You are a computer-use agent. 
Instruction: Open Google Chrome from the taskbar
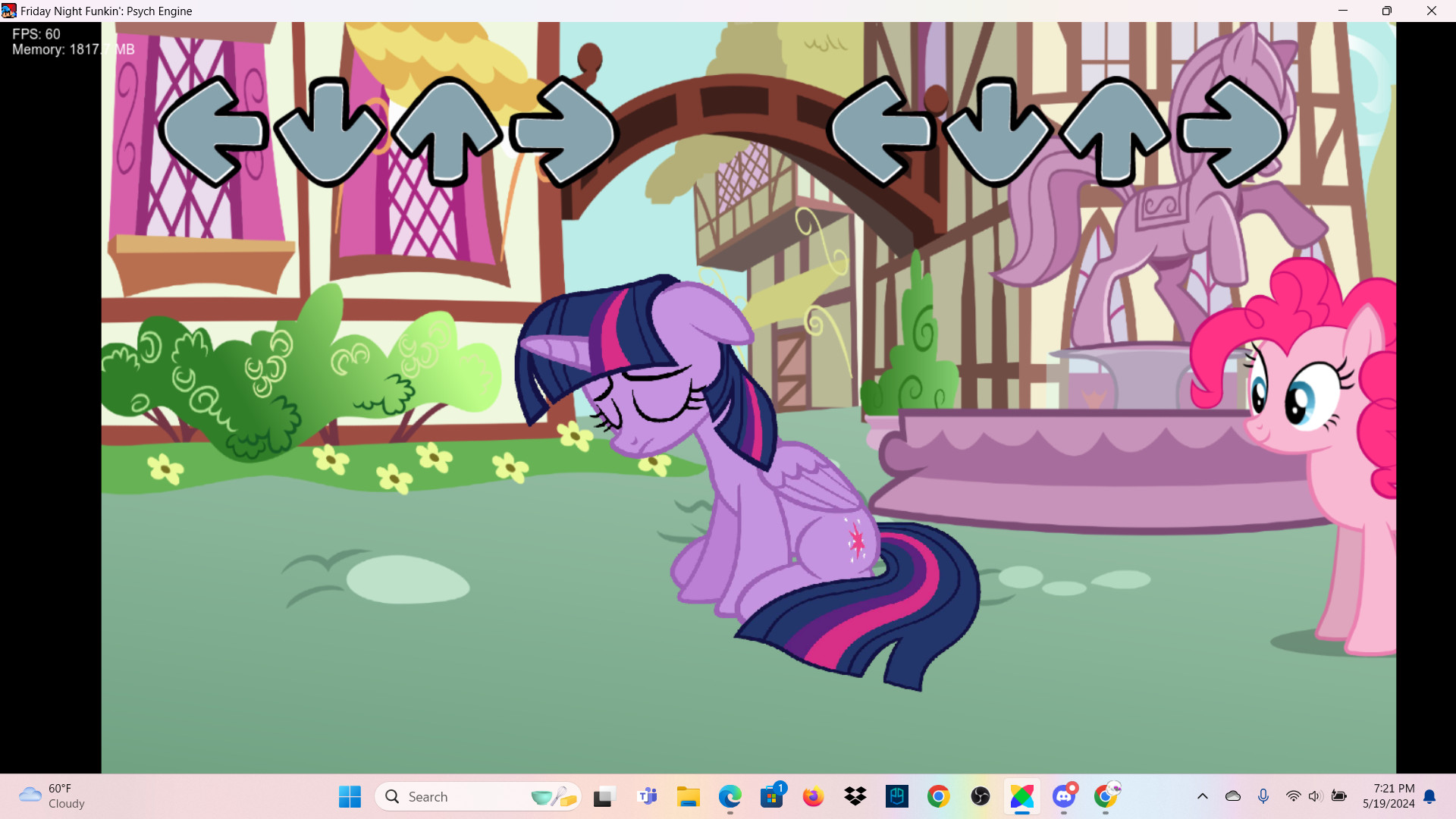[938, 796]
